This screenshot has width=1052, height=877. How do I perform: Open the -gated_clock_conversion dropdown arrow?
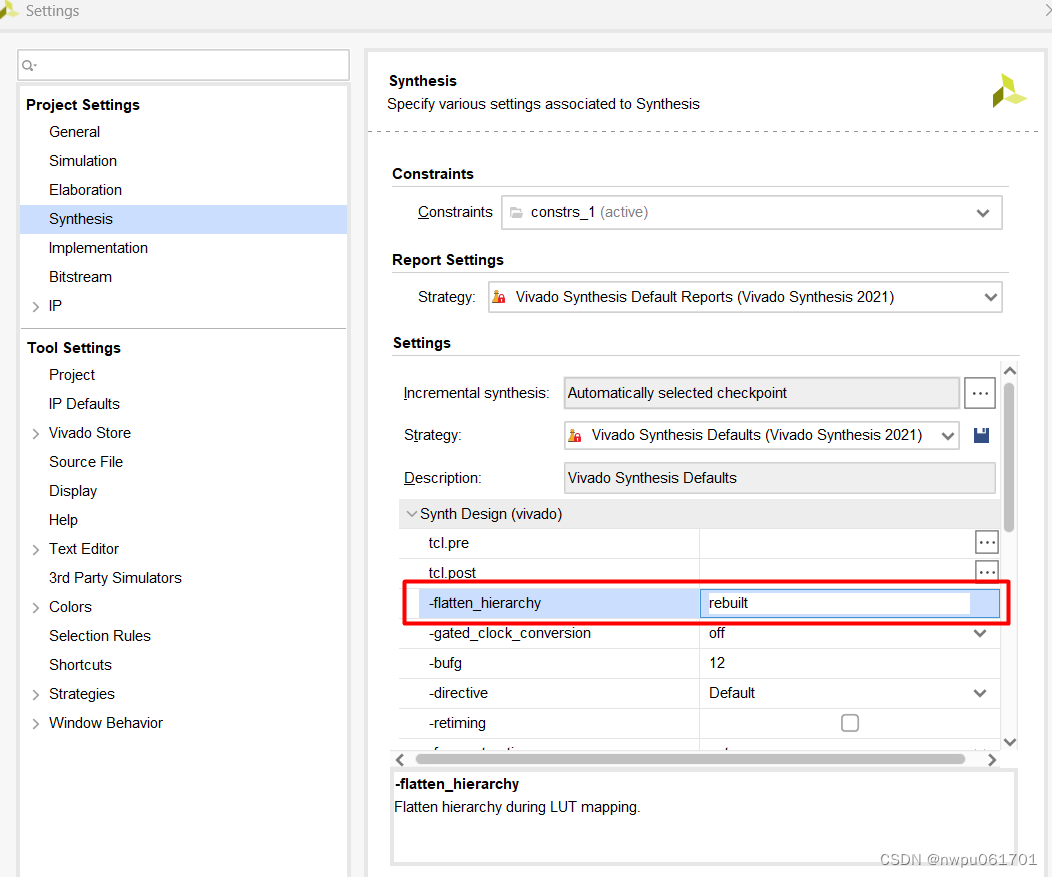[980, 633]
